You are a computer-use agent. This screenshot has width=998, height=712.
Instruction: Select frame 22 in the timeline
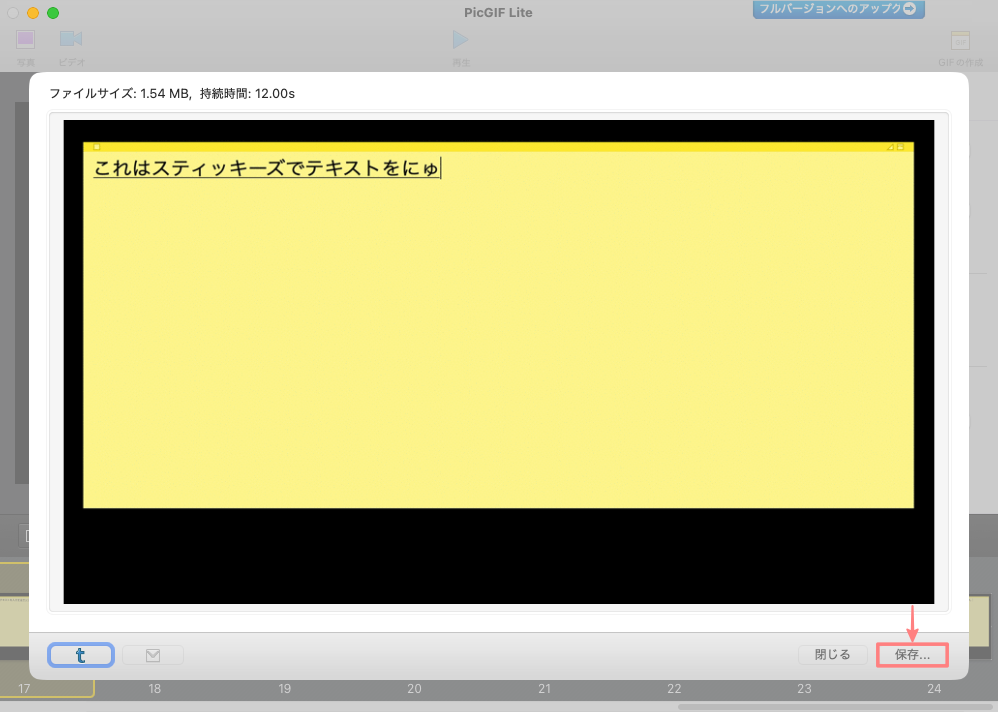click(x=675, y=689)
